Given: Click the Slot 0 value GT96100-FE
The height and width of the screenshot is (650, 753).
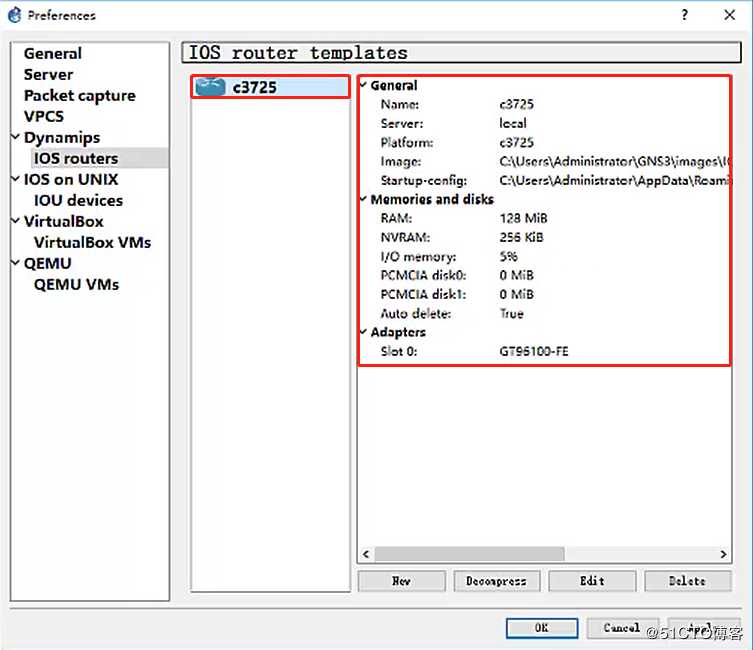Looking at the screenshot, I should pos(534,351).
